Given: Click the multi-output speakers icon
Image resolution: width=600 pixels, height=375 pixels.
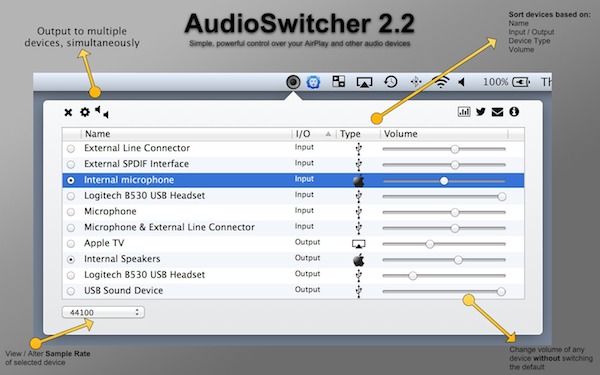Looking at the screenshot, I should tap(102, 112).
